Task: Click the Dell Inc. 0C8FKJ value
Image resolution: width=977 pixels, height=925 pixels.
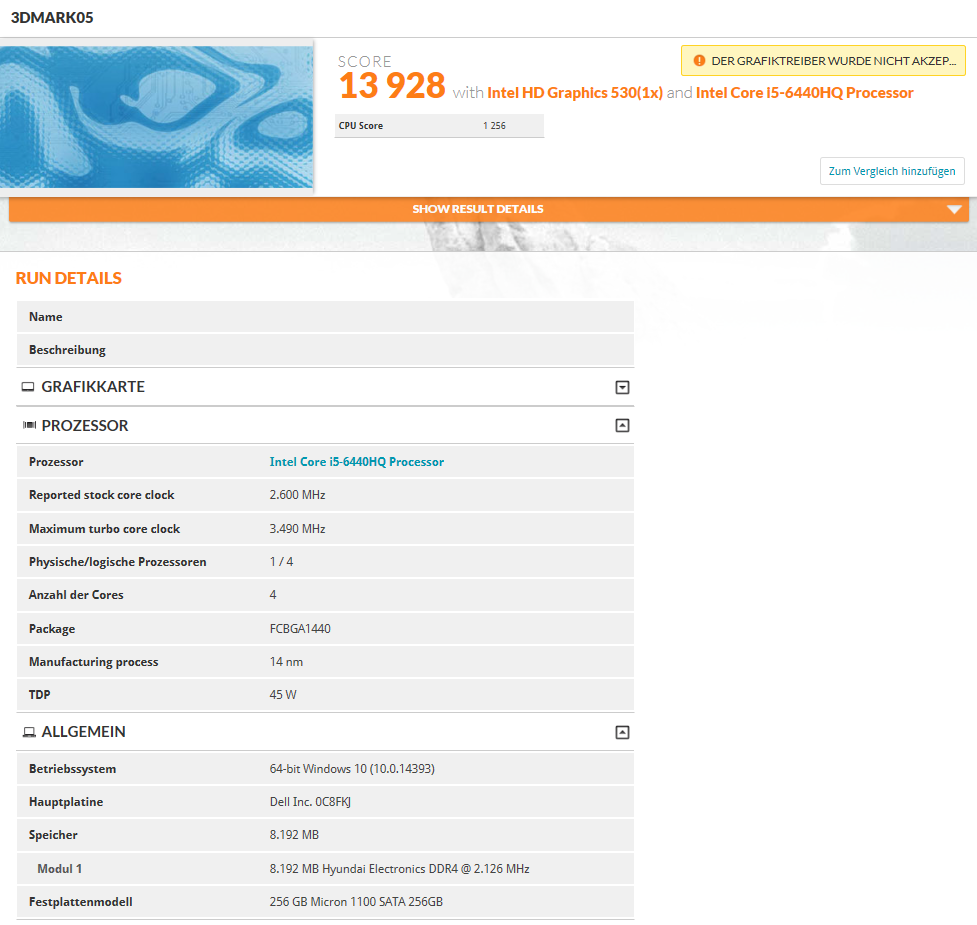Action: [x=310, y=802]
